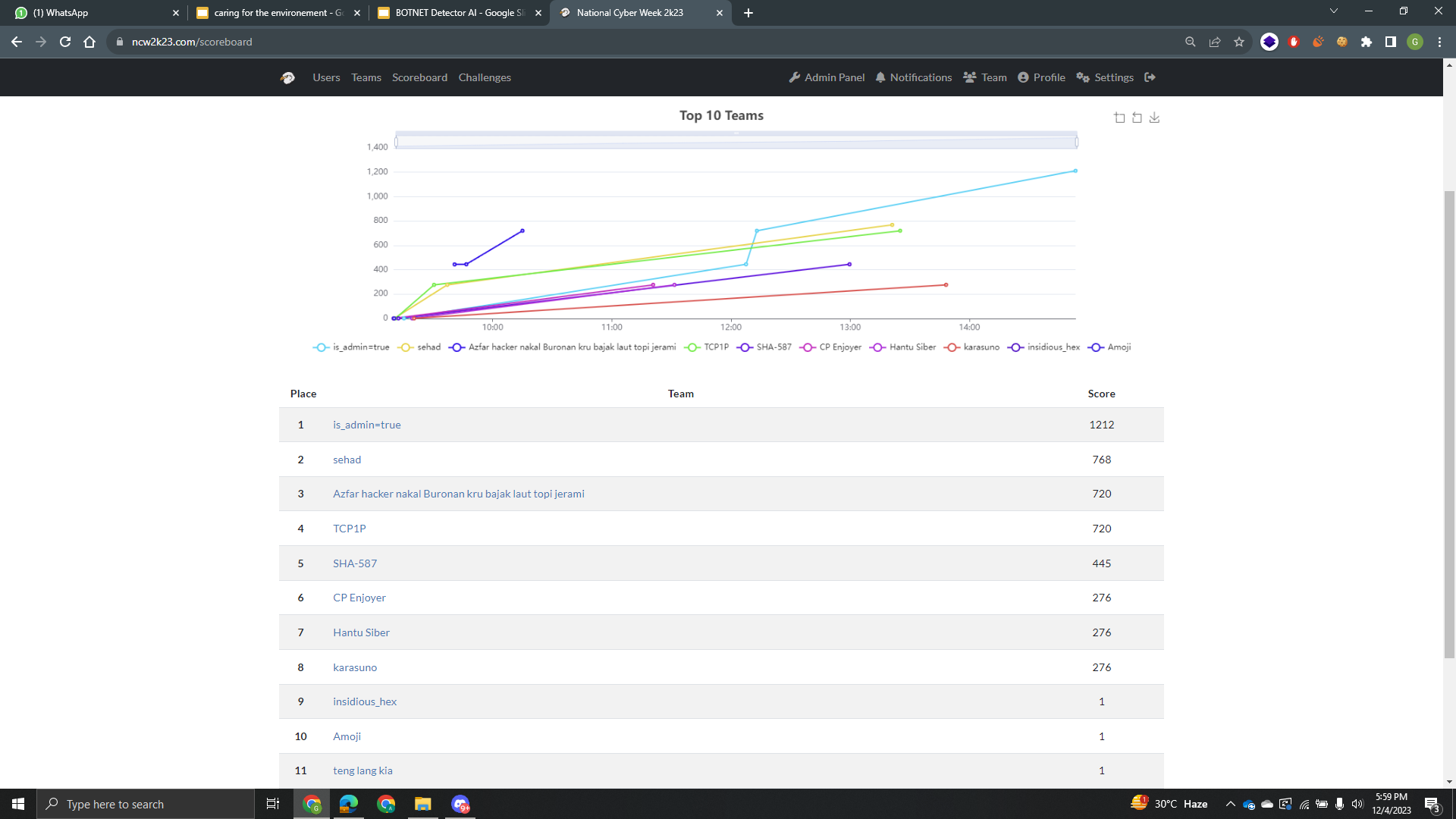Open the Users page
The height and width of the screenshot is (819, 1456).
(326, 77)
